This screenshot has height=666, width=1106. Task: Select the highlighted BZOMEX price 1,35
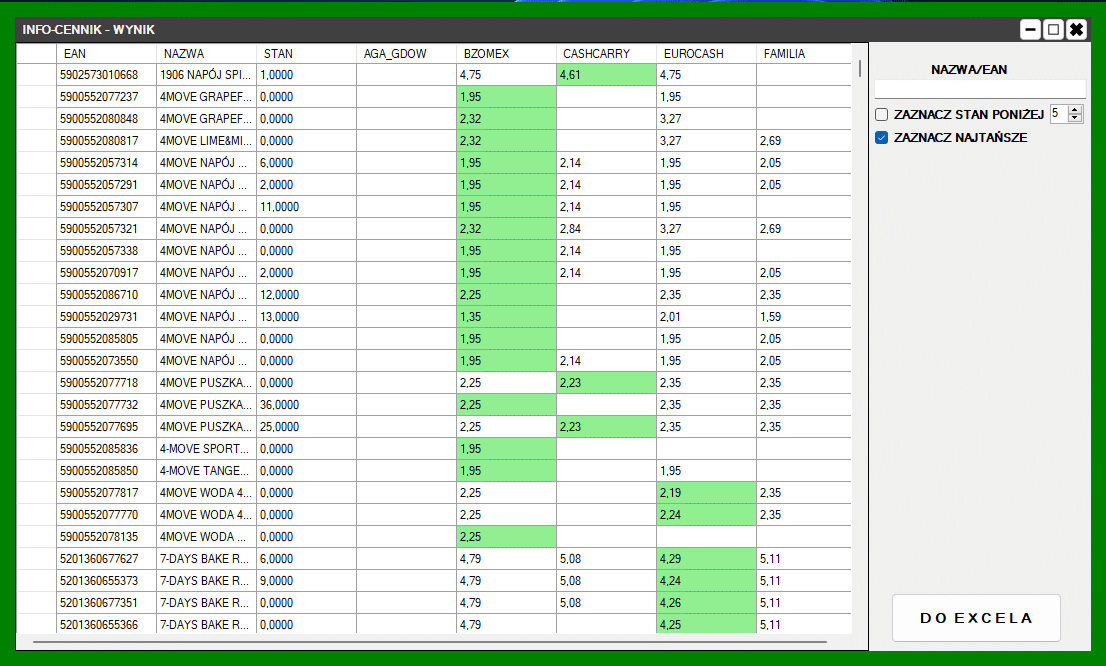(506, 317)
